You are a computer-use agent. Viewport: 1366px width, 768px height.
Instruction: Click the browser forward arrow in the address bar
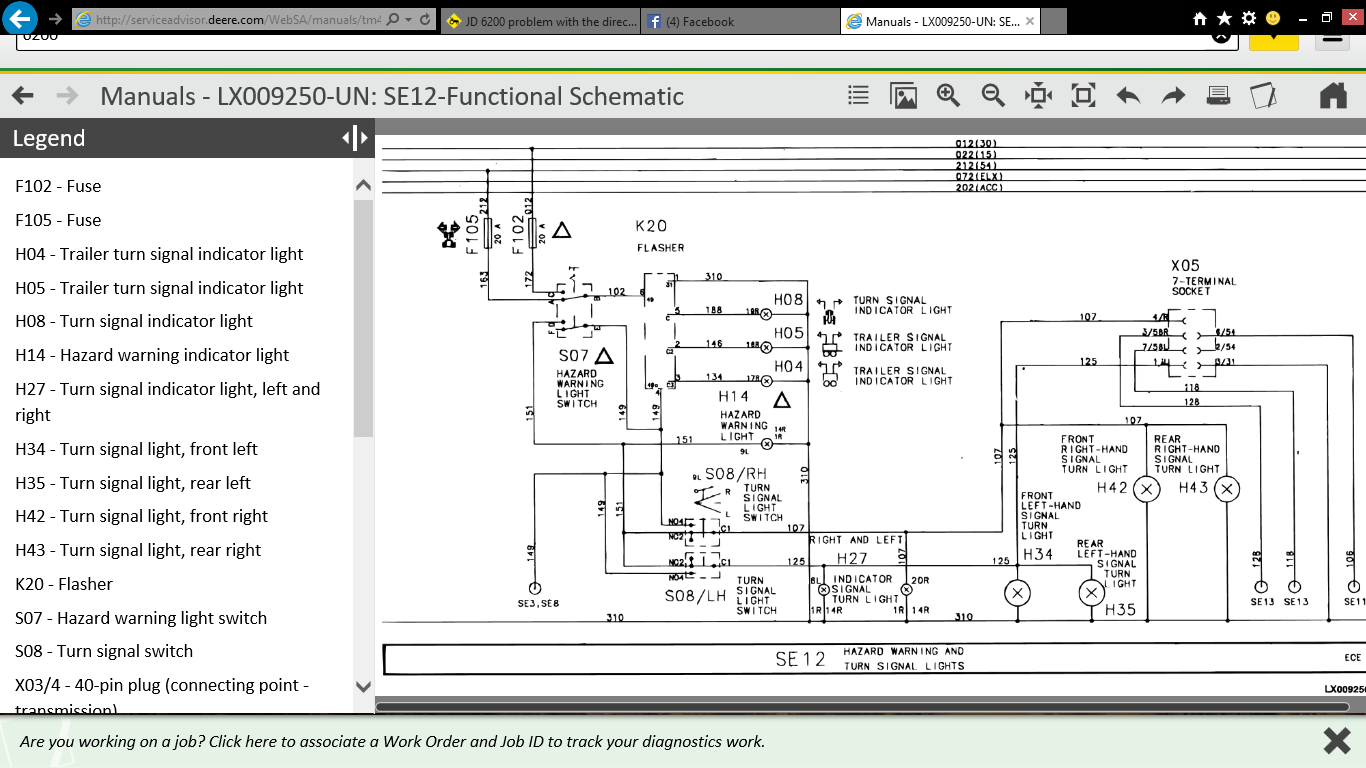pyautogui.click(x=55, y=19)
